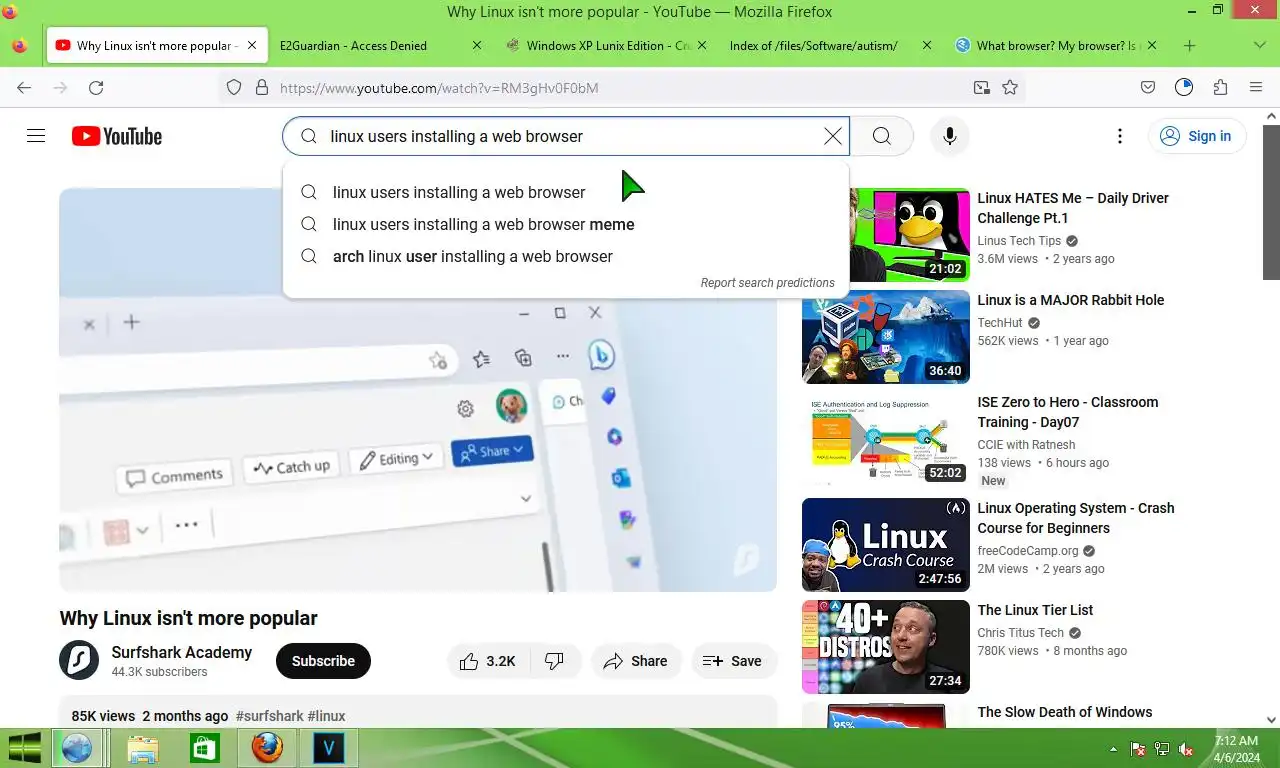1280x768 pixels.
Task: Open the green store taskbar app
Action: (204, 748)
